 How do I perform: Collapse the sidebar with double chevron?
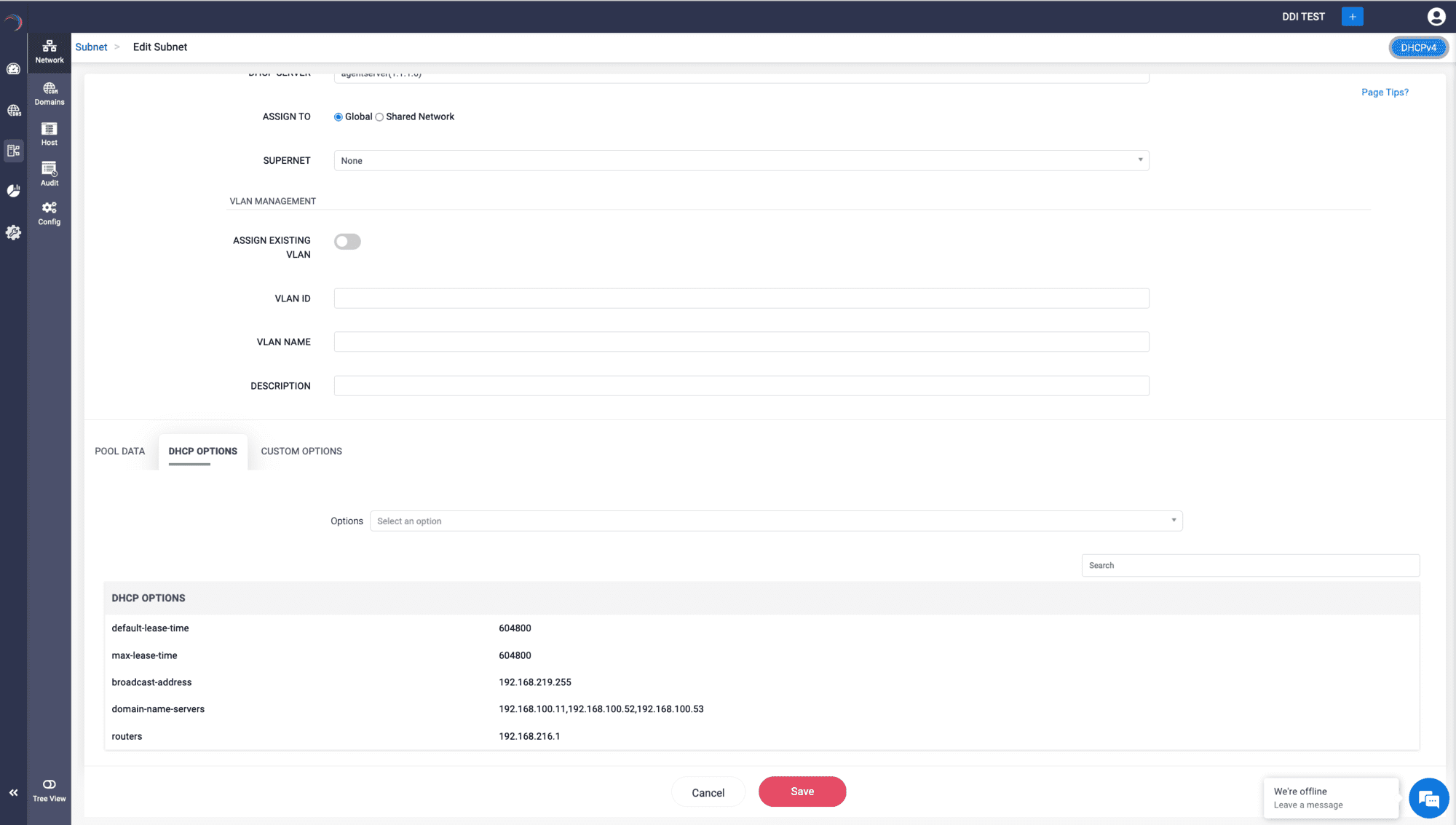pyautogui.click(x=13, y=793)
